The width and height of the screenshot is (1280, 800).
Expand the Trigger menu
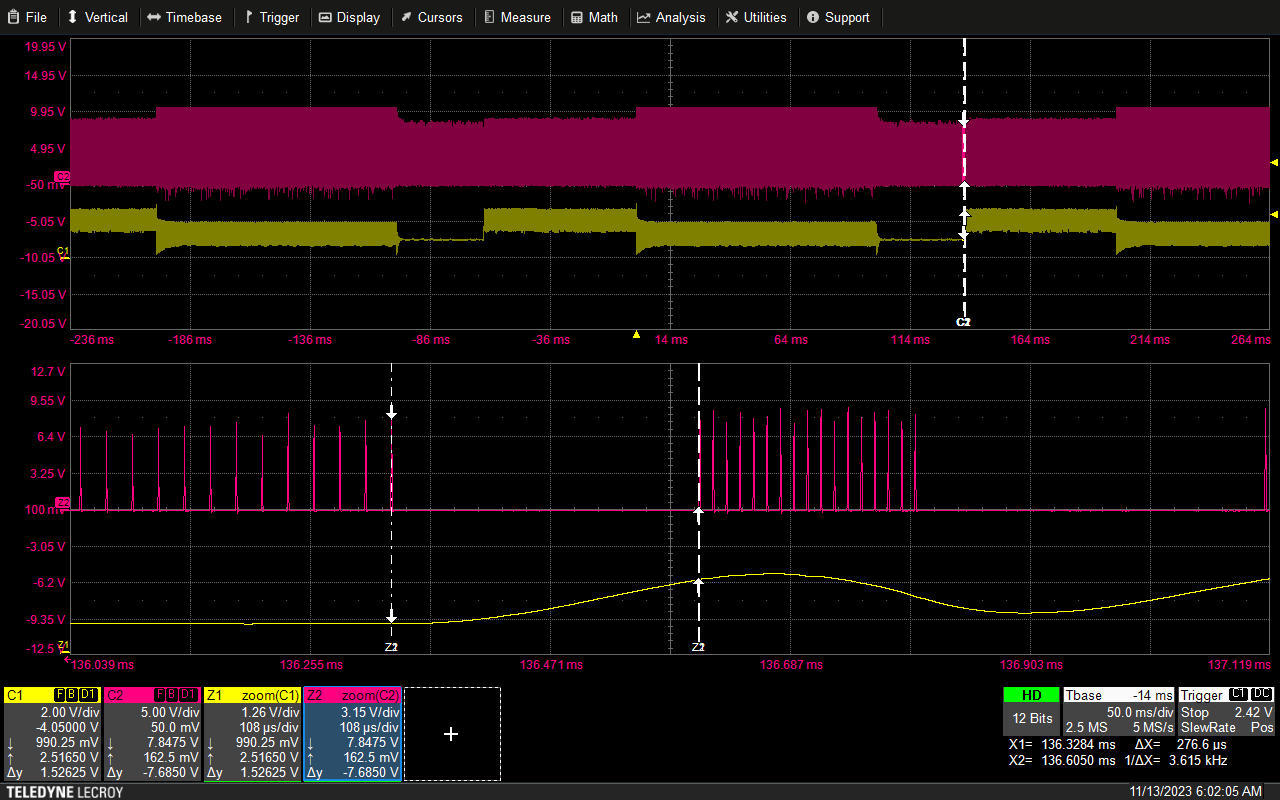coord(271,17)
